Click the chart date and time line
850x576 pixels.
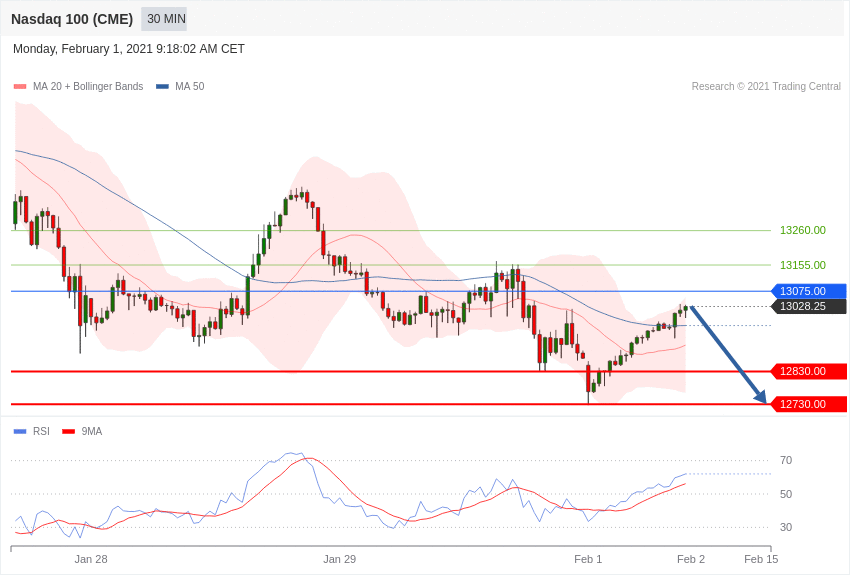(x=128, y=49)
